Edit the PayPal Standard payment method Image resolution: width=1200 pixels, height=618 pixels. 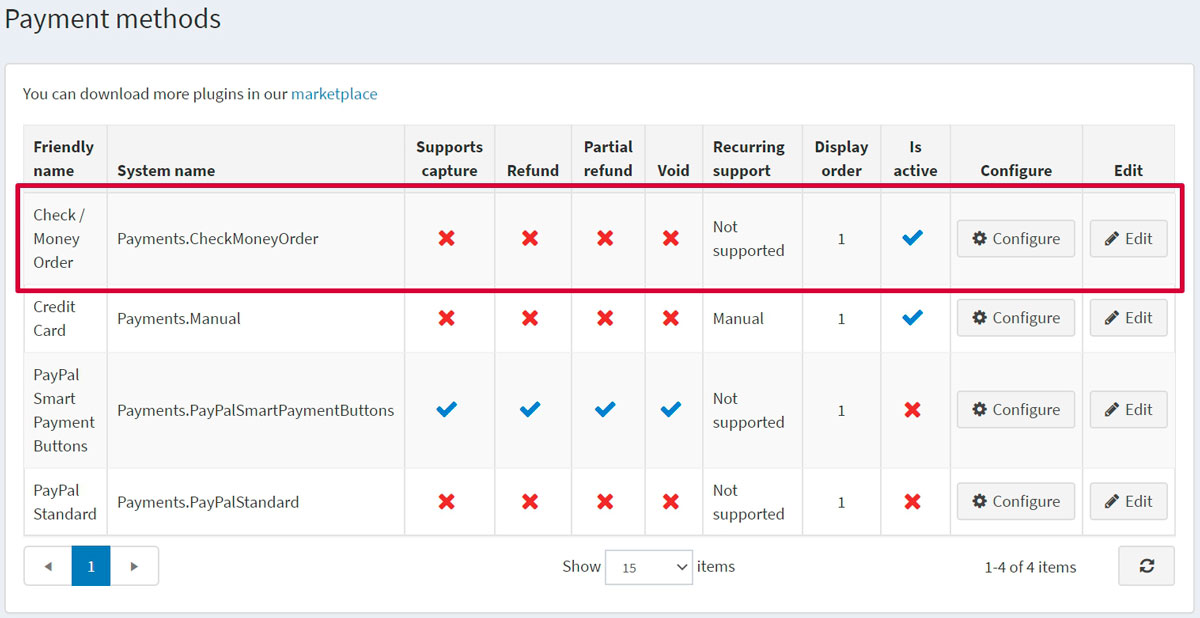(1128, 501)
